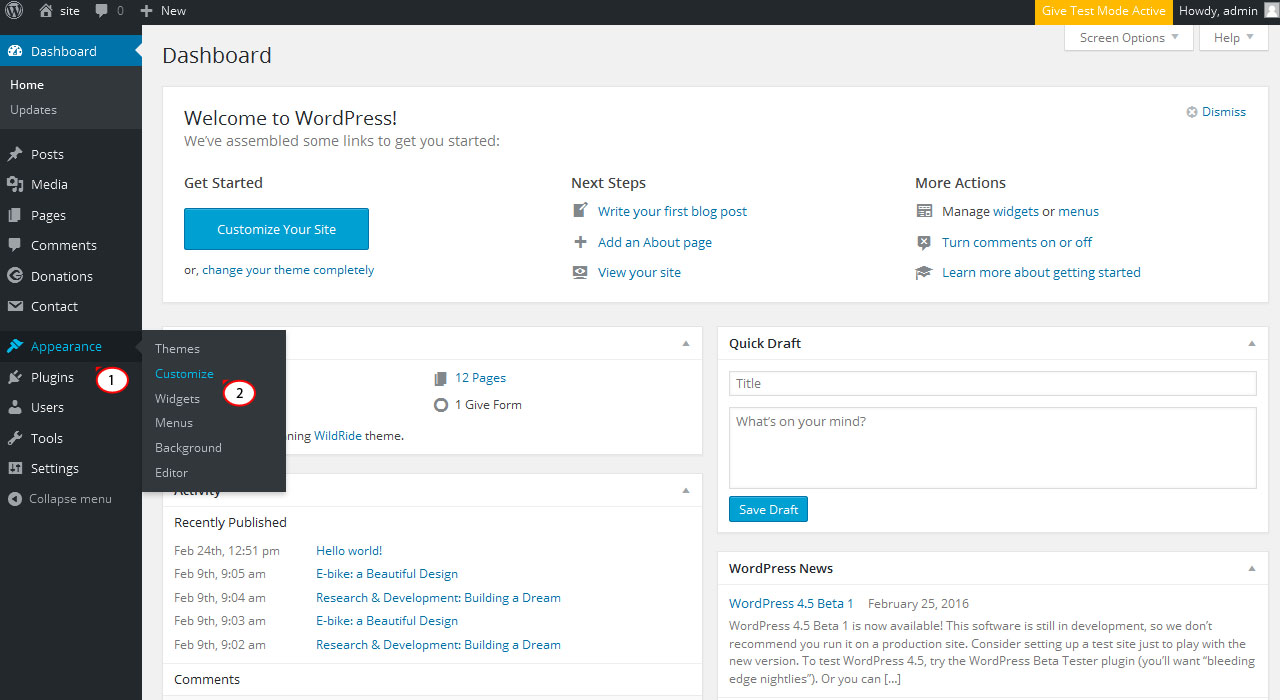Screen dimensions: 1280x700
Task: Click the Settings sliders icon
Action: (15, 468)
